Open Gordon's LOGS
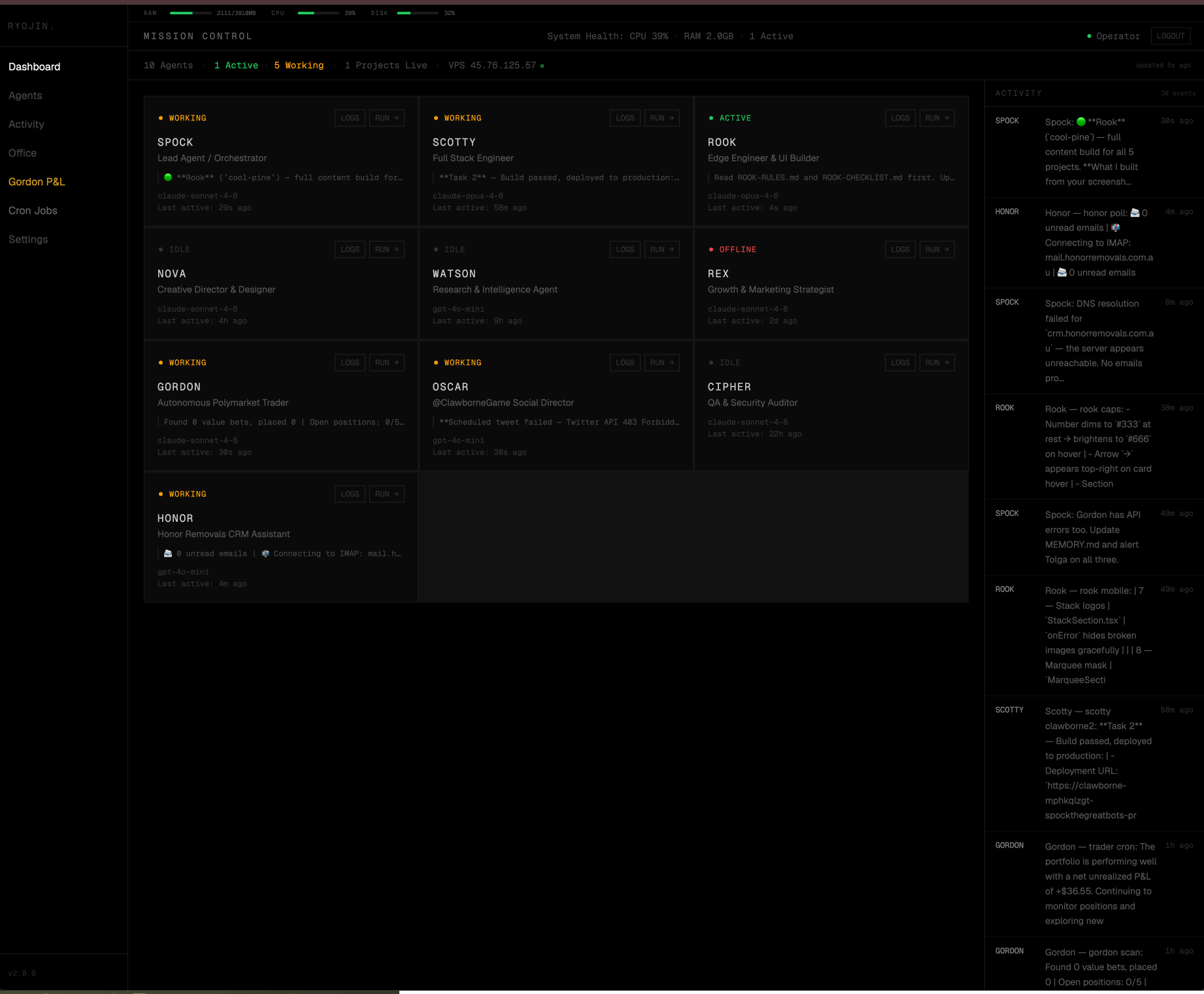The image size is (1204, 994). [350, 362]
